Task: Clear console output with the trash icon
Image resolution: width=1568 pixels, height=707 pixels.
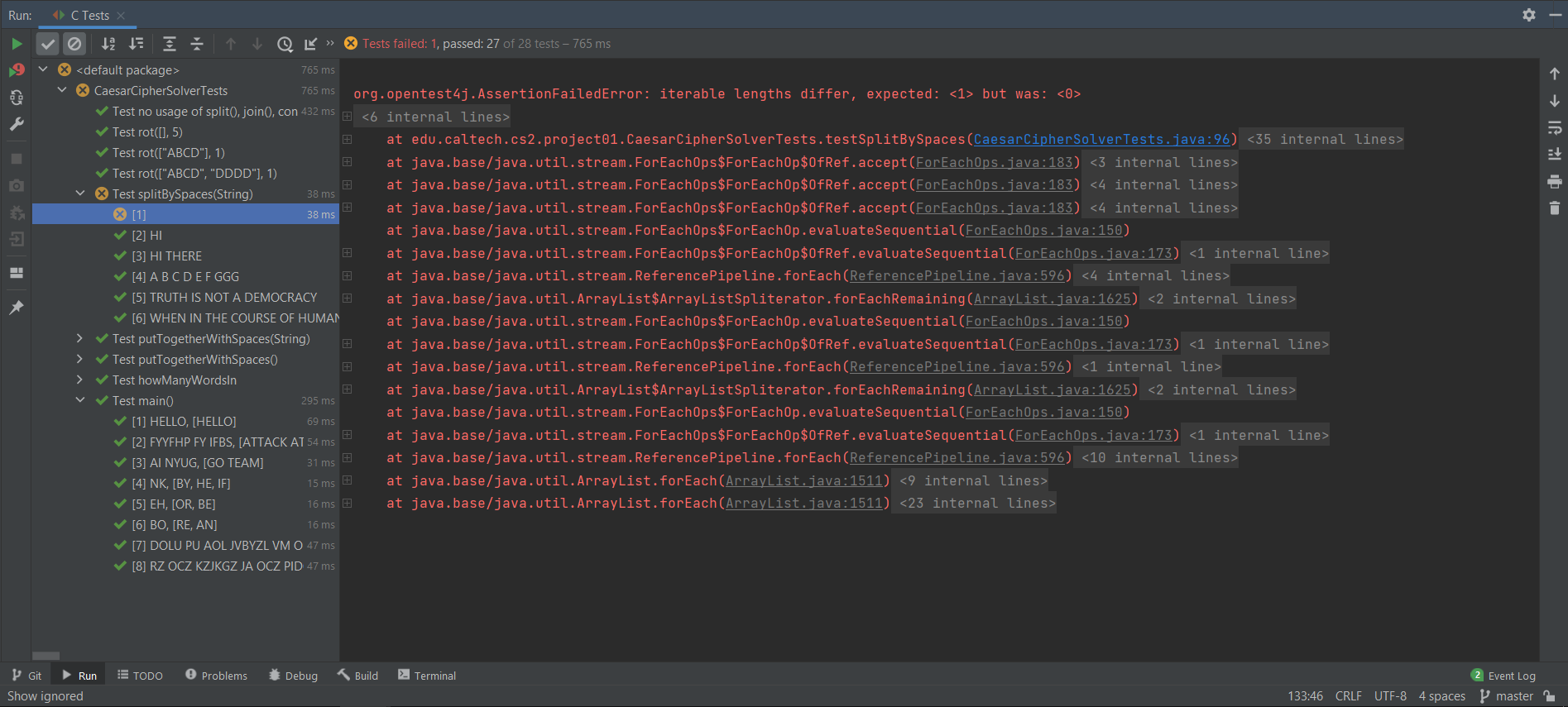Action: pos(1554,208)
